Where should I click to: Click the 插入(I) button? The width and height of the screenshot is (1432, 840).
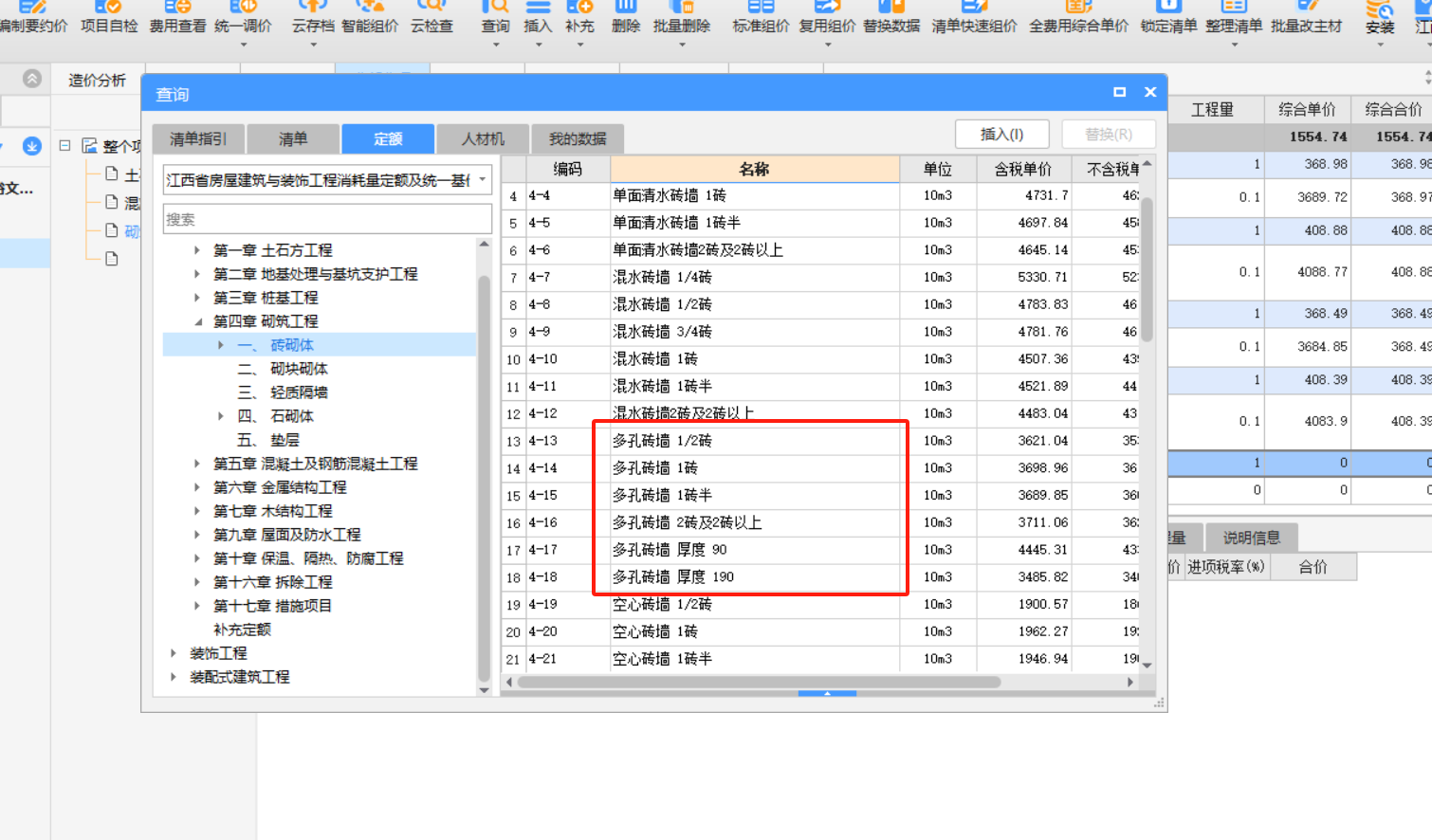1002,135
